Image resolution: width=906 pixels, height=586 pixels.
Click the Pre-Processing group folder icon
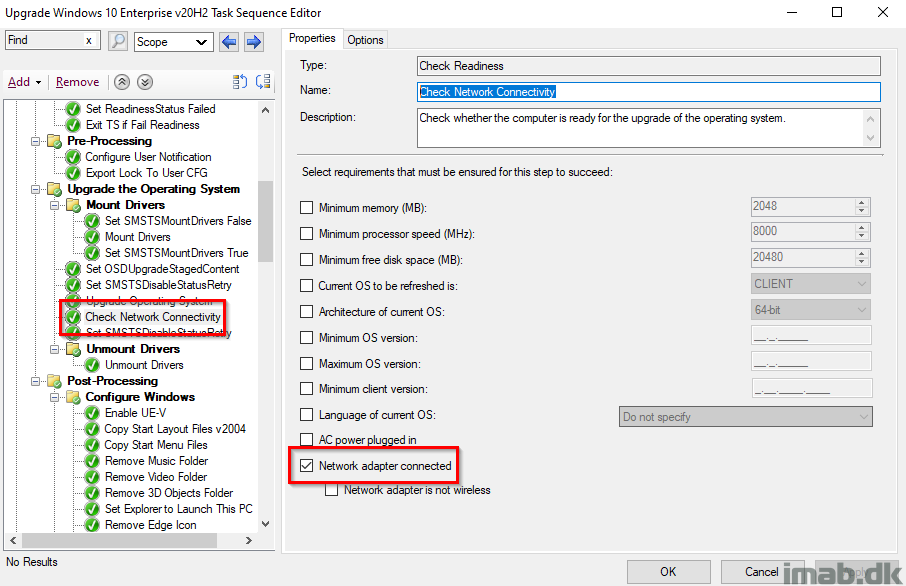tap(55, 141)
